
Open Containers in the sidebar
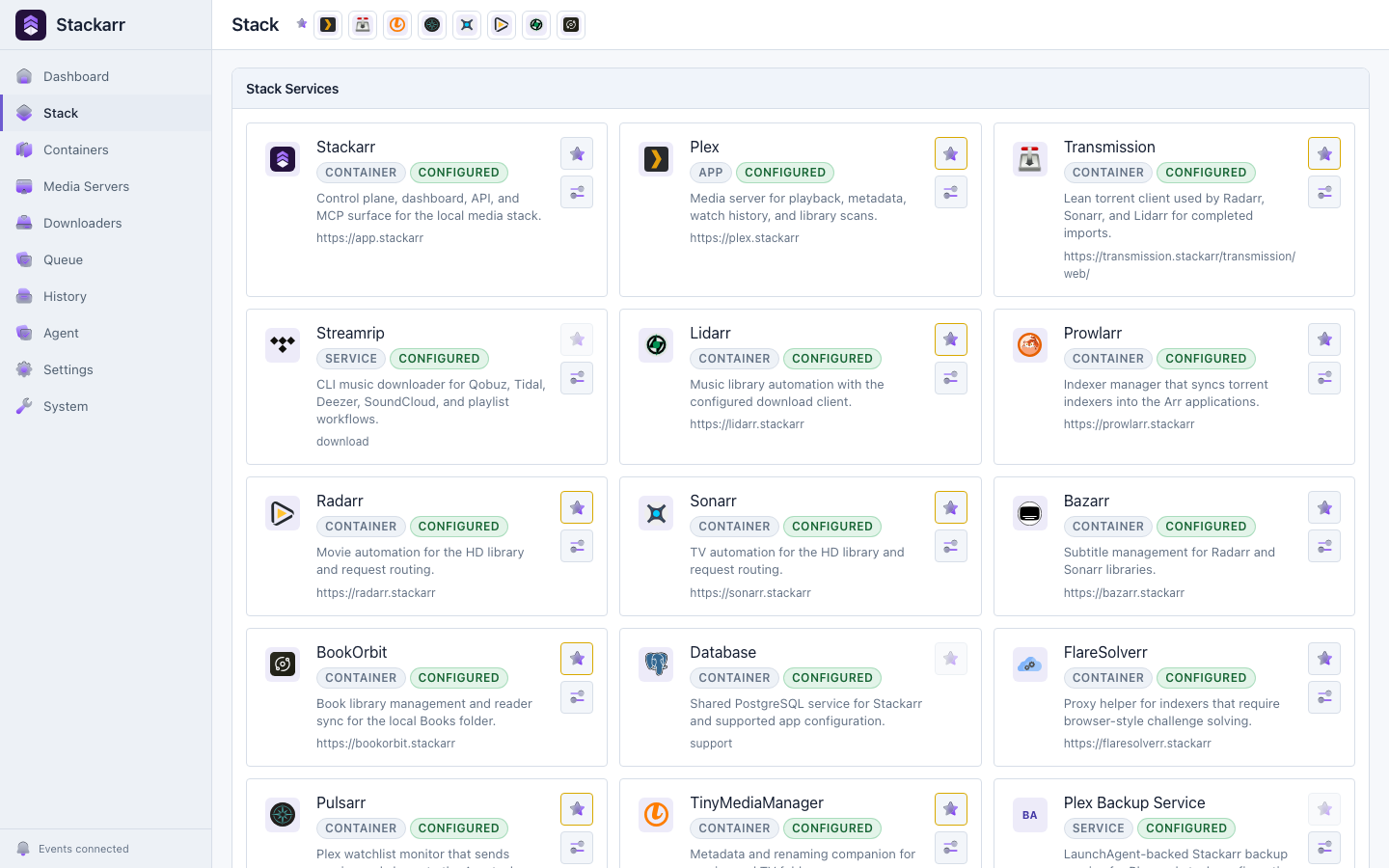[x=106, y=149]
